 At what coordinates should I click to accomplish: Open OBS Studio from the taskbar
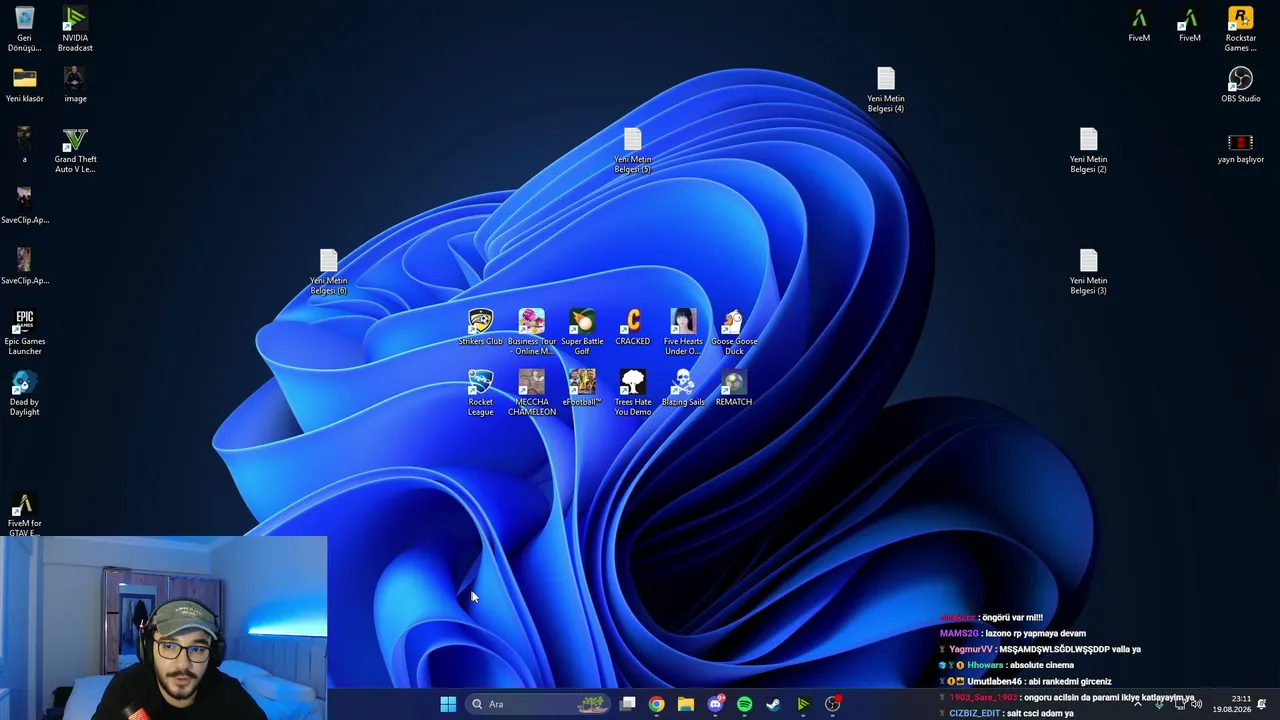[x=832, y=704]
